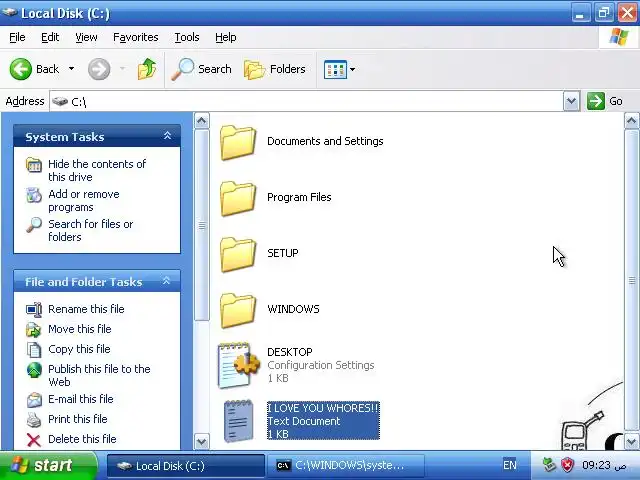Screen dimensions: 640x480
Task: Expand the Address bar dropdown
Action: pyautogui.click(x=571, y=101)
